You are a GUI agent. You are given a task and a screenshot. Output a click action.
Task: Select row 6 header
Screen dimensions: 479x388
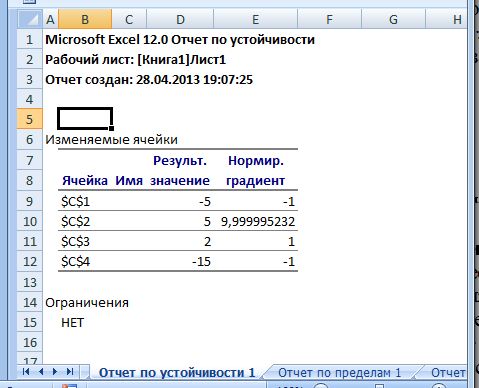[x=30, y=139]
